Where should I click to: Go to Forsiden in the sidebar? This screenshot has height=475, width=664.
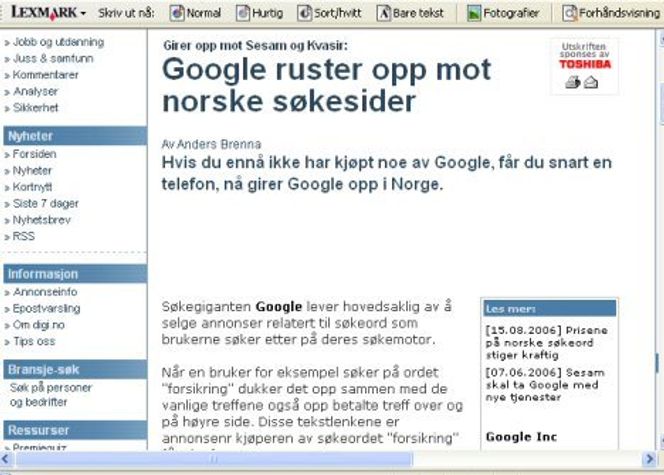[34, 154]
